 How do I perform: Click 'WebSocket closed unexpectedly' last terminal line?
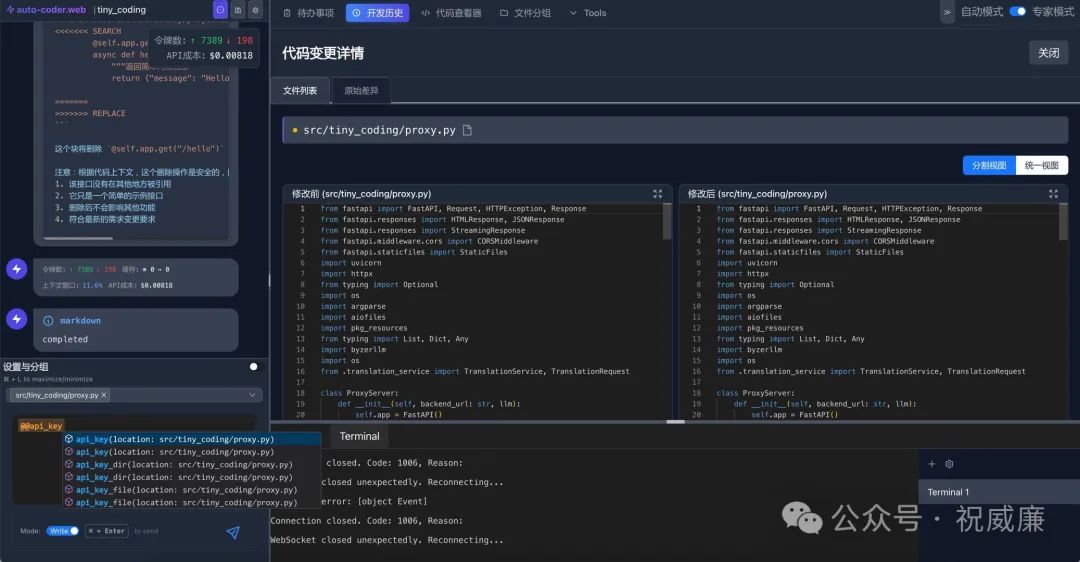pyautogui.click(x=387, y=540)
